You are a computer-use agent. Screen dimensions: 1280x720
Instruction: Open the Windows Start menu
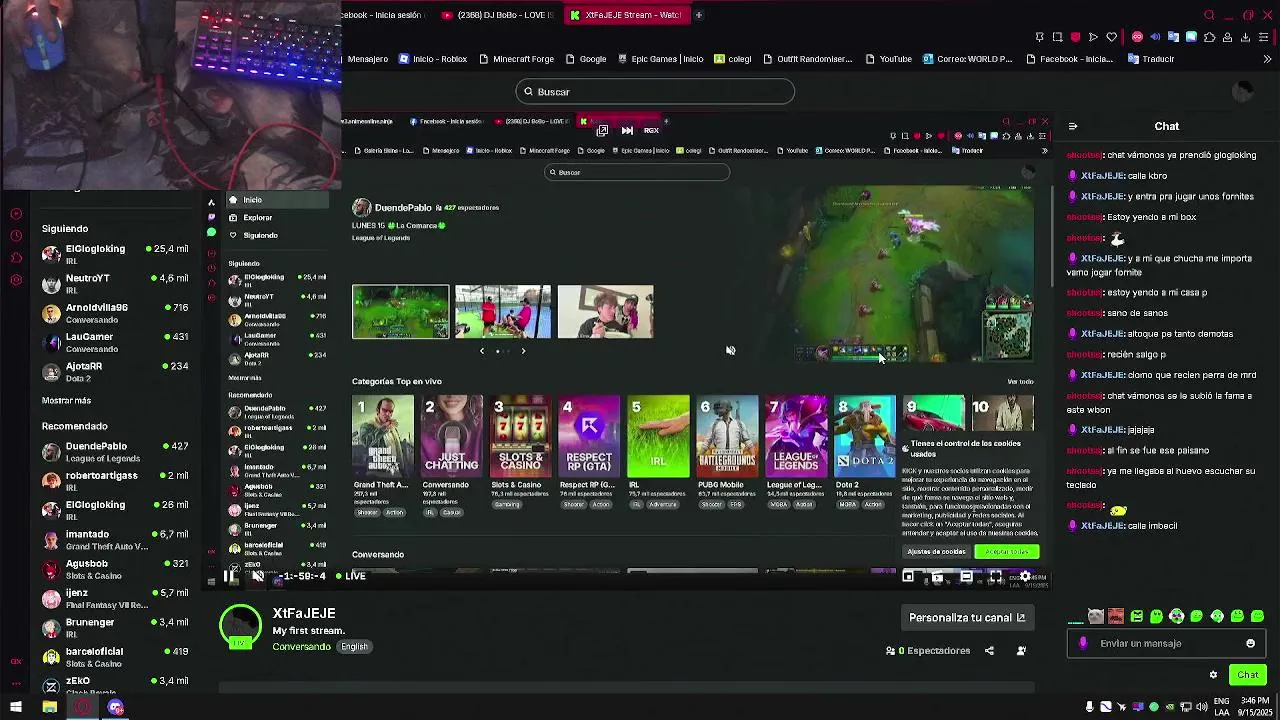click(x=16, y=708)
